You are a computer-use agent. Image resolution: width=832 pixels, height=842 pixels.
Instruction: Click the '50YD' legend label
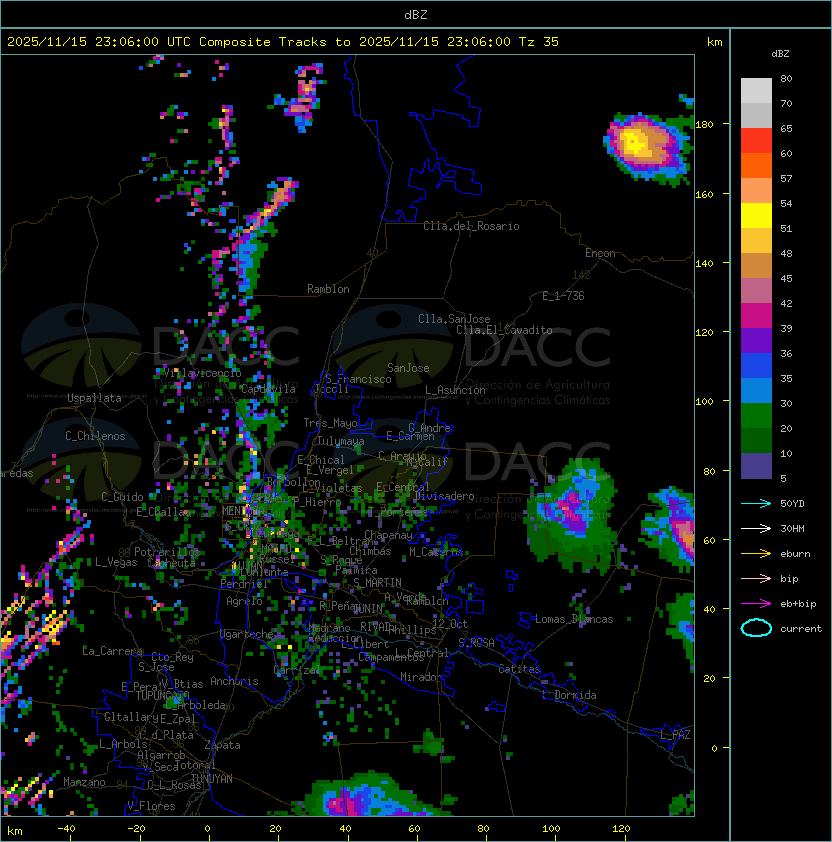click(x=792, y=503)
